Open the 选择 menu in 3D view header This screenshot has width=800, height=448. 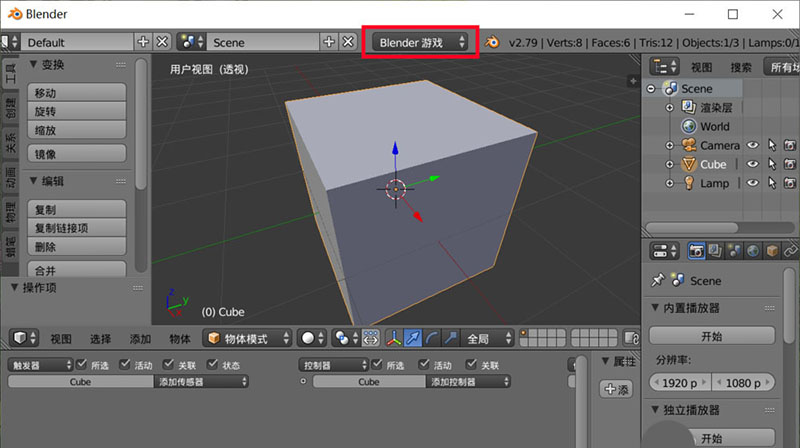coord(101,339)
